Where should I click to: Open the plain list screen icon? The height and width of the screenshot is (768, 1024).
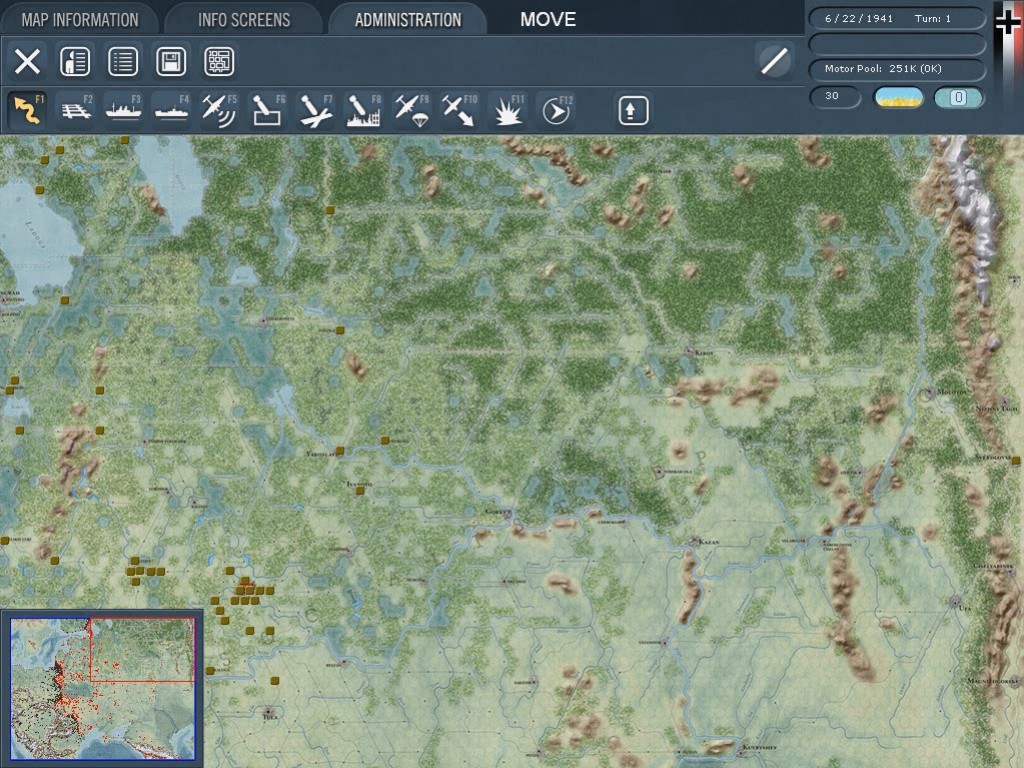[123, 61]
